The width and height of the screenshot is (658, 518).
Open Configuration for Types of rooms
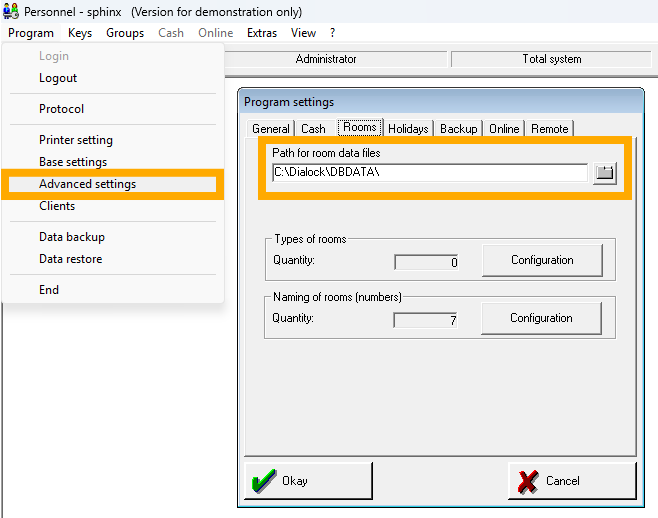[542, 260]
